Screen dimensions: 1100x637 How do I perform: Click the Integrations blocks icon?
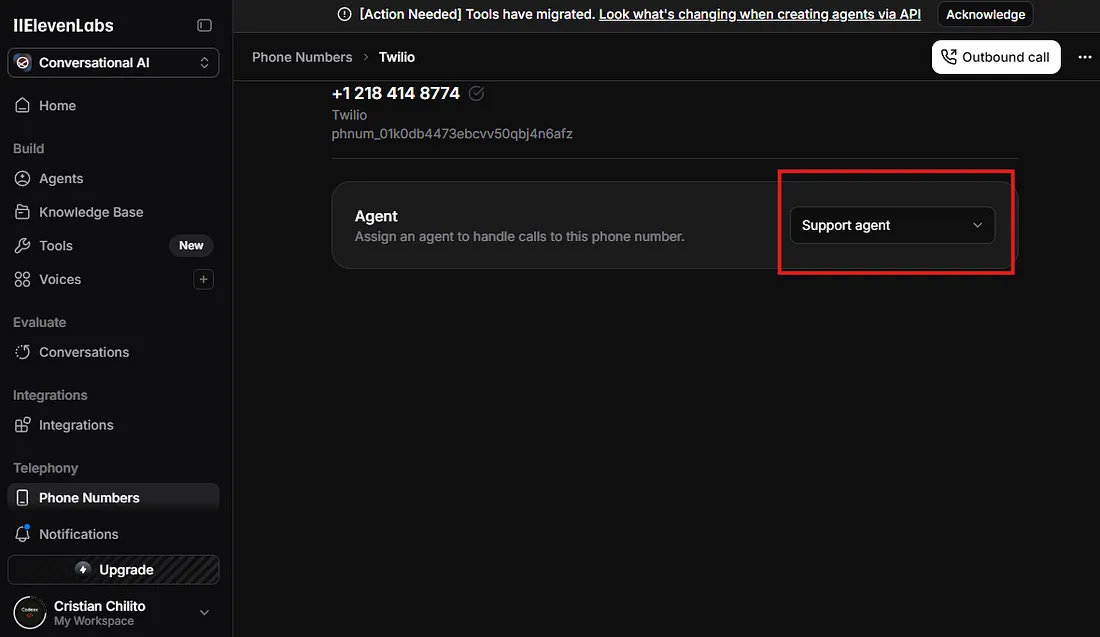pos(22,425)
